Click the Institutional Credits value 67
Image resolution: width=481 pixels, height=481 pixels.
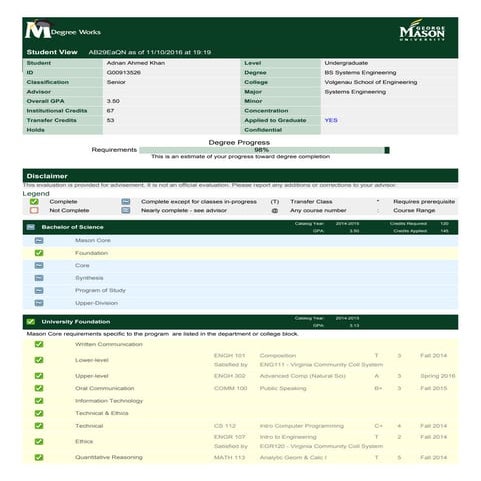(x=110, y=111)
